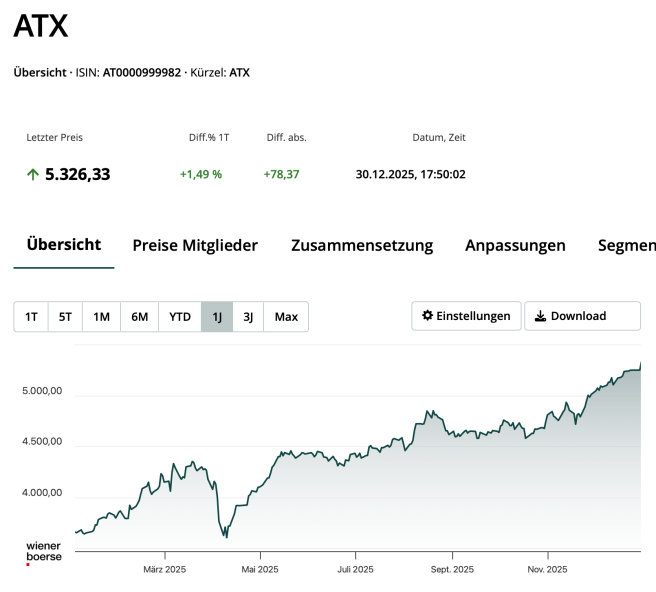Viewport: 656px width, 592px height.
Task: Click the ISIN number AT0000999982
Action: (x=142, y=73)
